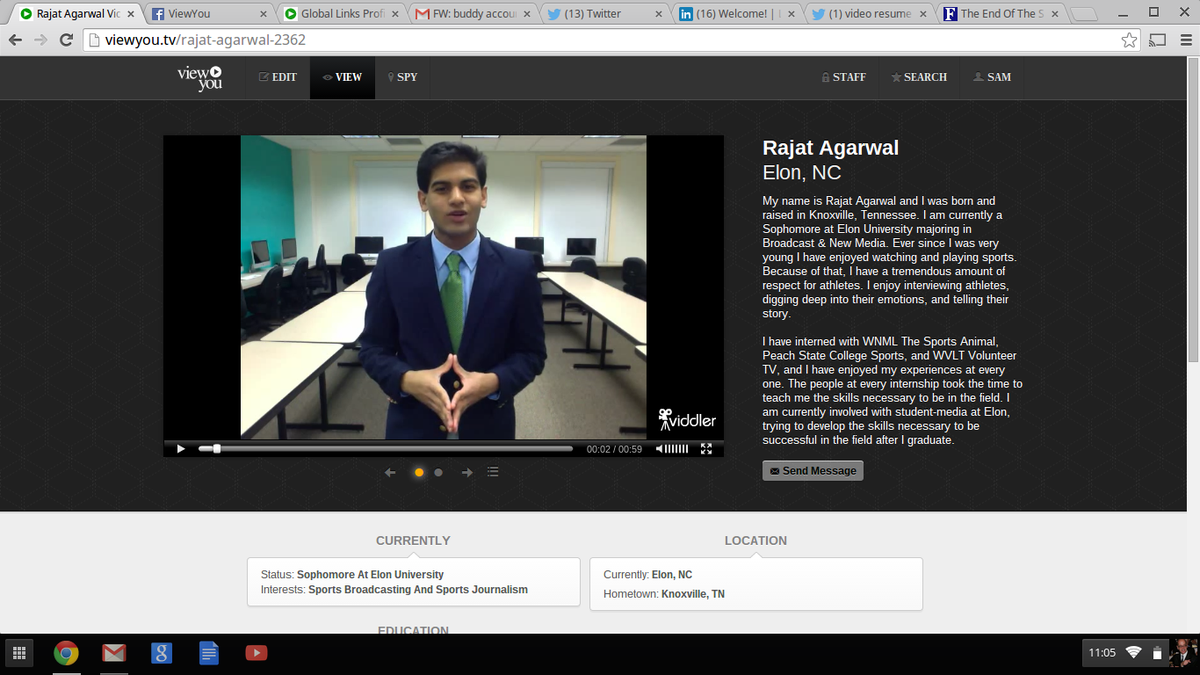This screenshot has width=1200, height=675.
Task: Click the 00:02 / 00:59 time display
Action: pyautogui.click(x=614, y=449)
